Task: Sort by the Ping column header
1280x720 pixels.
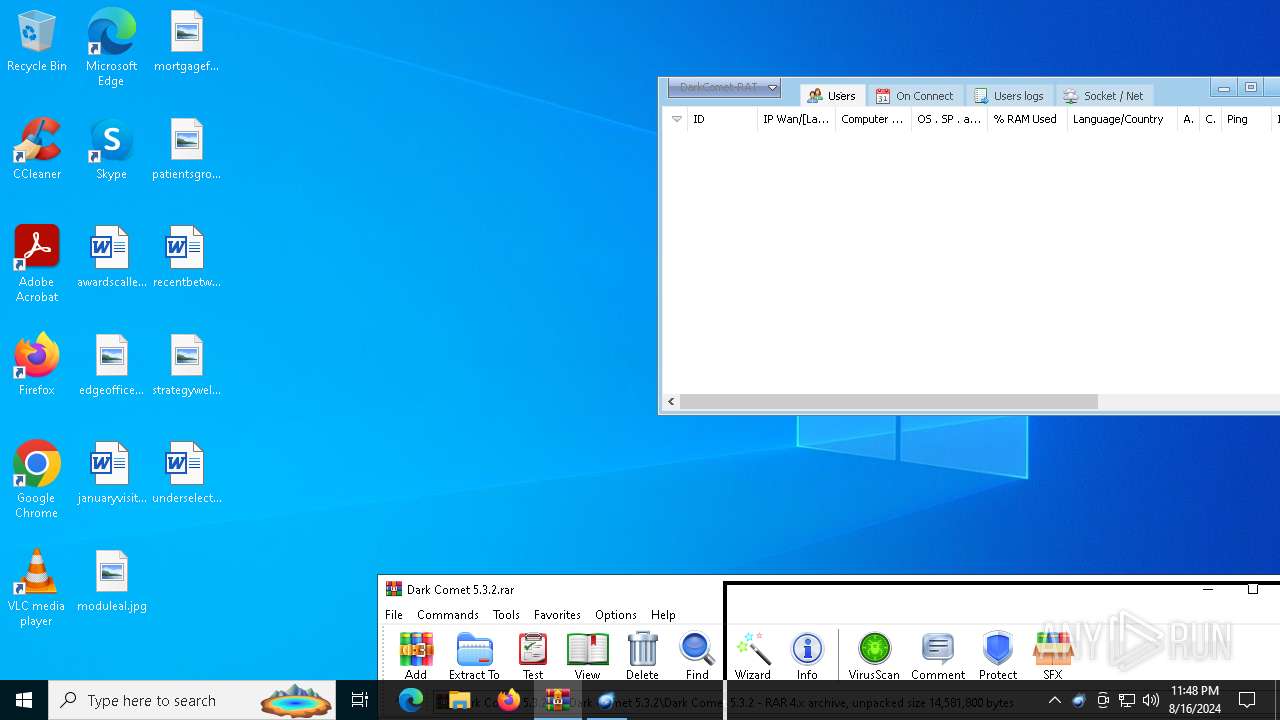Action: (x=1246, y=119)
